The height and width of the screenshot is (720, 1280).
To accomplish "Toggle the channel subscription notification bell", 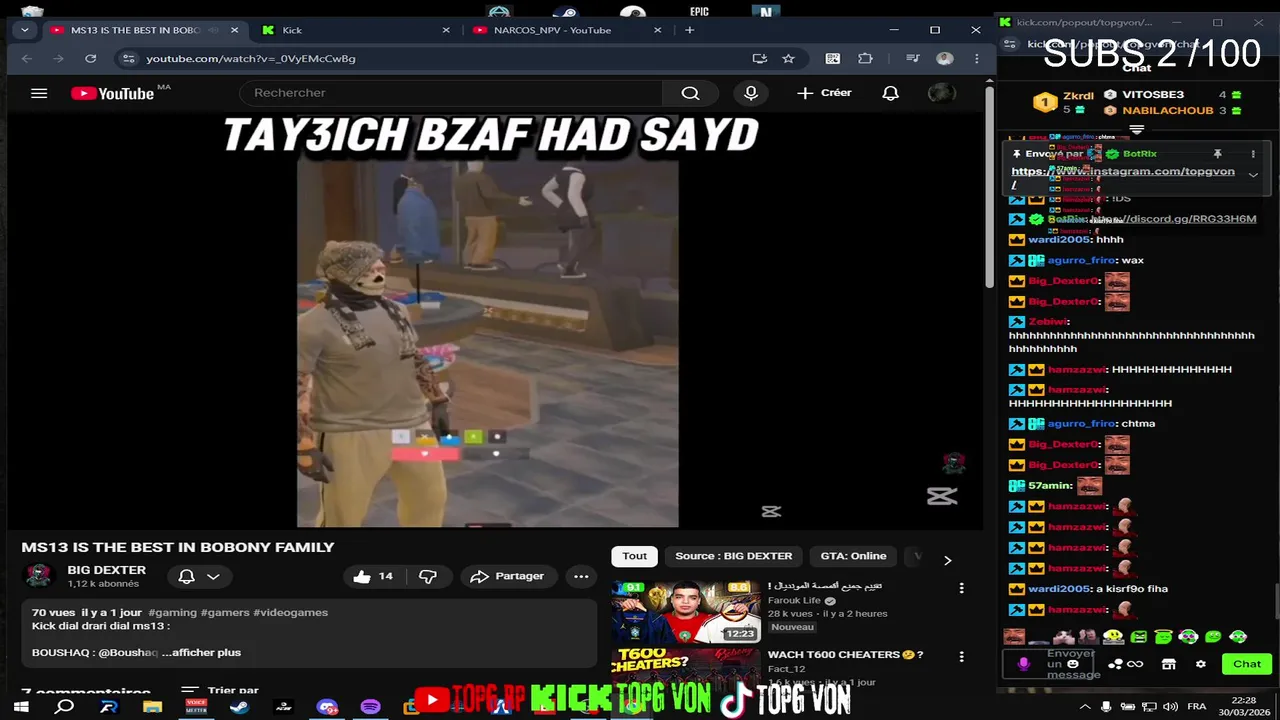I will tap(187, 576).
